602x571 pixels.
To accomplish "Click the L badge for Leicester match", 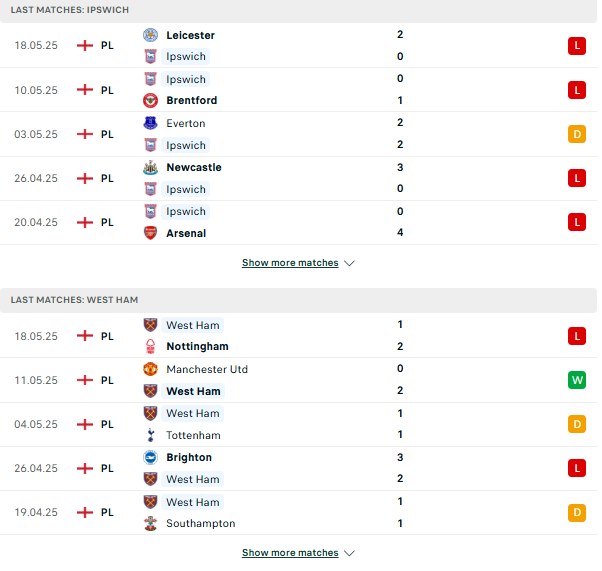I will click(577, 46).
